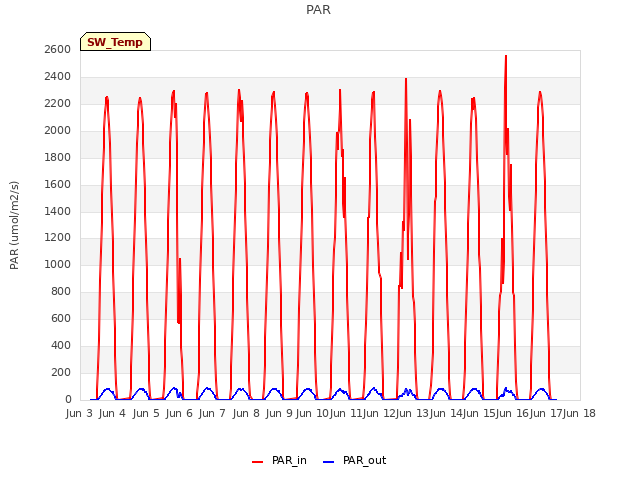This screenshot has height=480, width=640.
Task: Click the Jun 8 x-axis label
Action: pyautogui.click(x=246, y=413)
